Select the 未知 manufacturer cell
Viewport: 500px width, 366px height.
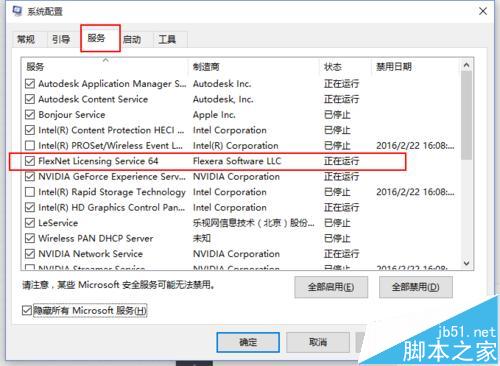(x=202, y=238)
